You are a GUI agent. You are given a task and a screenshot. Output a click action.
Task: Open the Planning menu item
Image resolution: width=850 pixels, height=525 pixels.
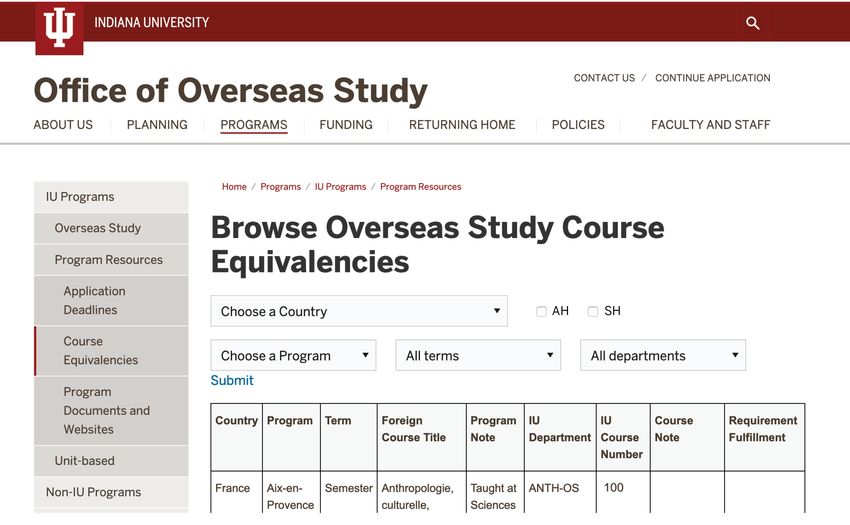(157, 125)
